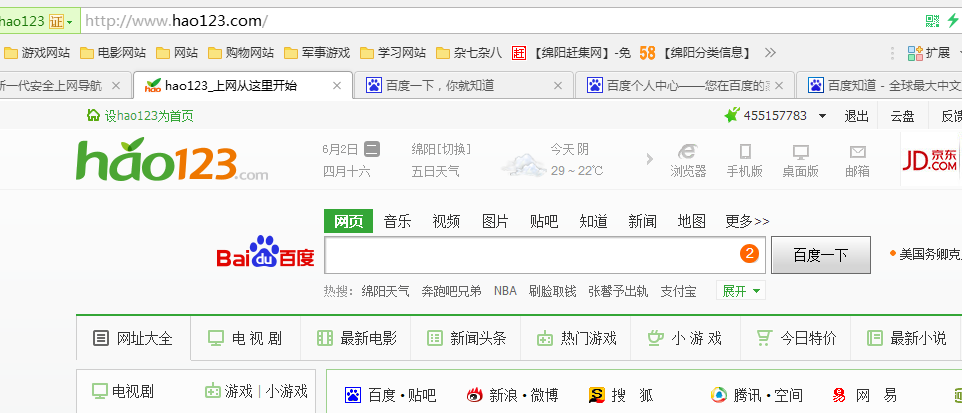This screenshot has height=413, width=962.
Task: Close the 百度一下，你就知道 tab
Action: click(557, 86)
